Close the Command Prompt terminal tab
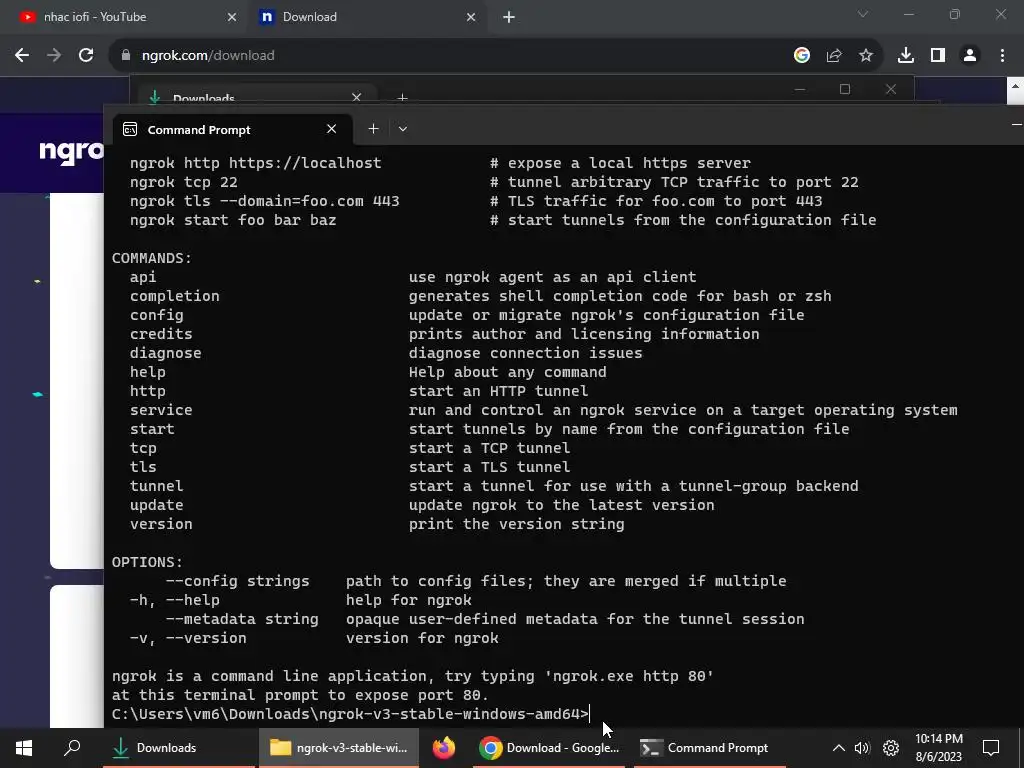This screenshot has height=768, width=1024. tap(332, 129)
